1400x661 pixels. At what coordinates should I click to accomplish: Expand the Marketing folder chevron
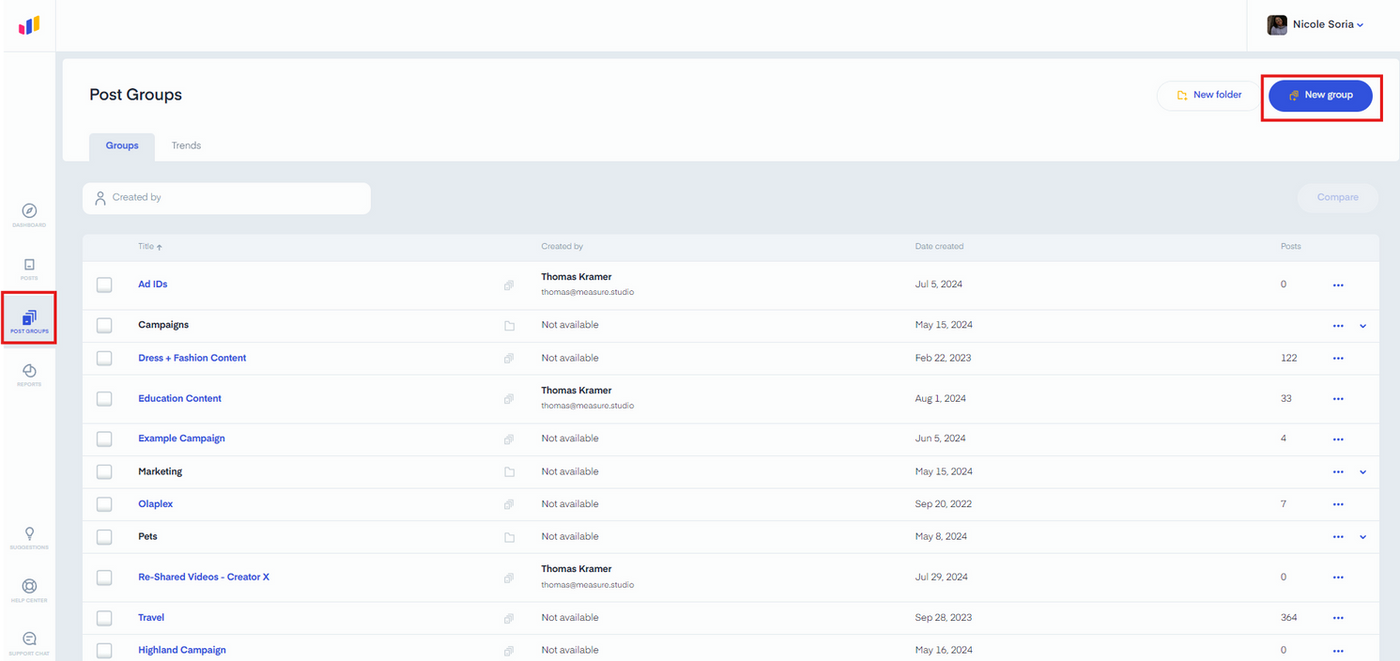coord(1363,472)
